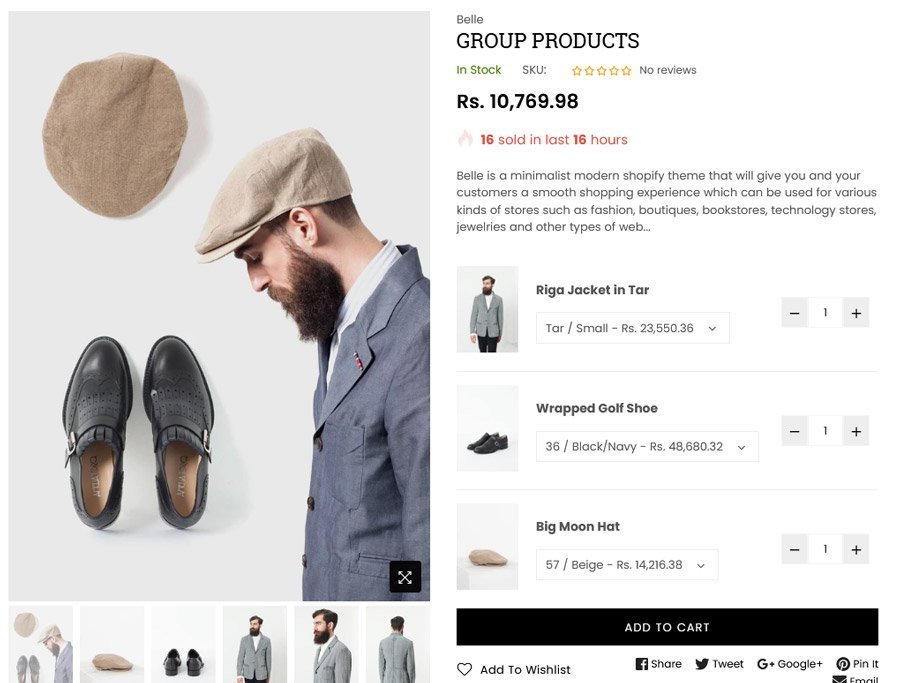Click the zoom expand icon on product image
Screen dimensions: 900x683
tap(405, 577)
